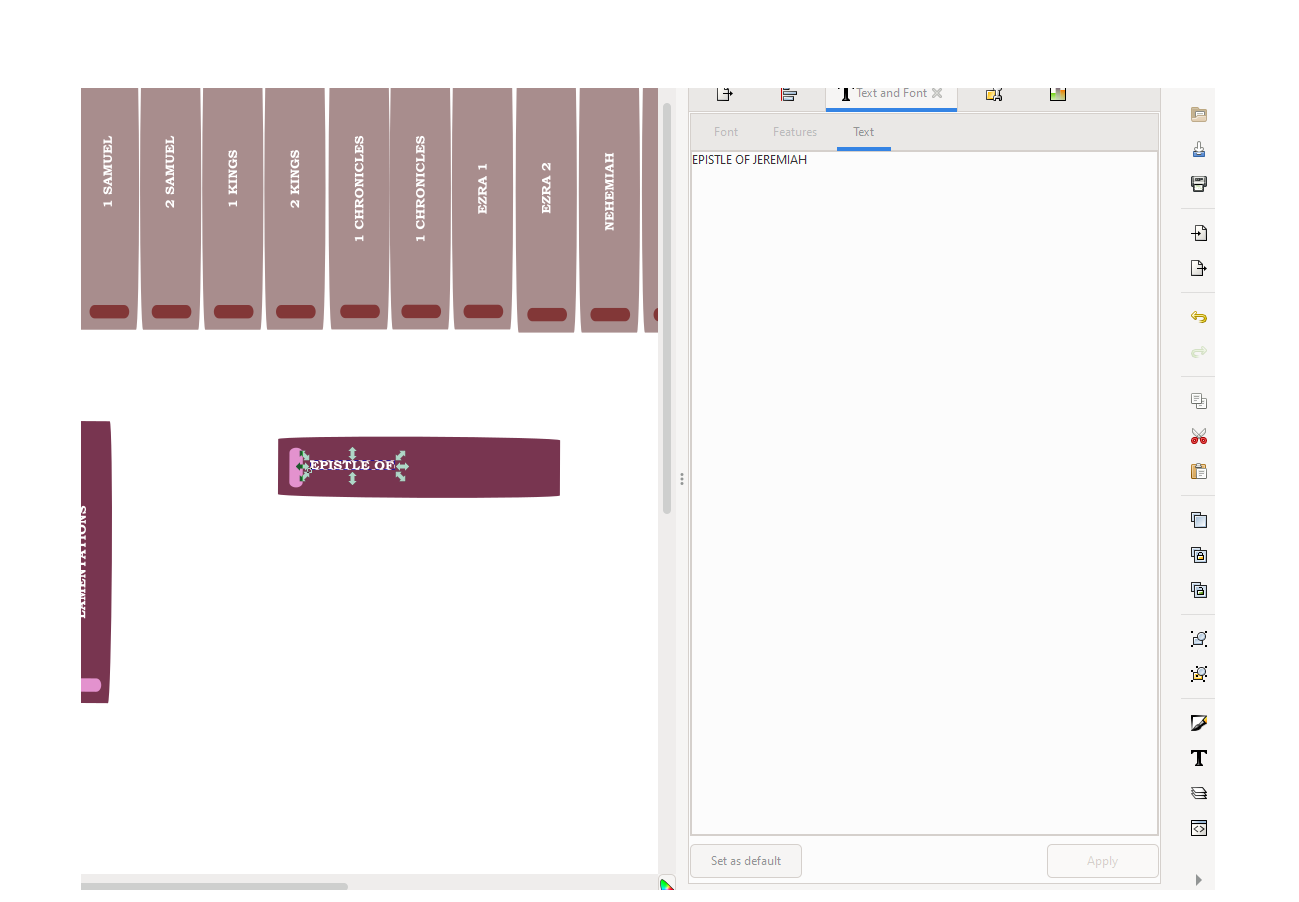Click the Export icon in command bar

tap(1198, 268)
